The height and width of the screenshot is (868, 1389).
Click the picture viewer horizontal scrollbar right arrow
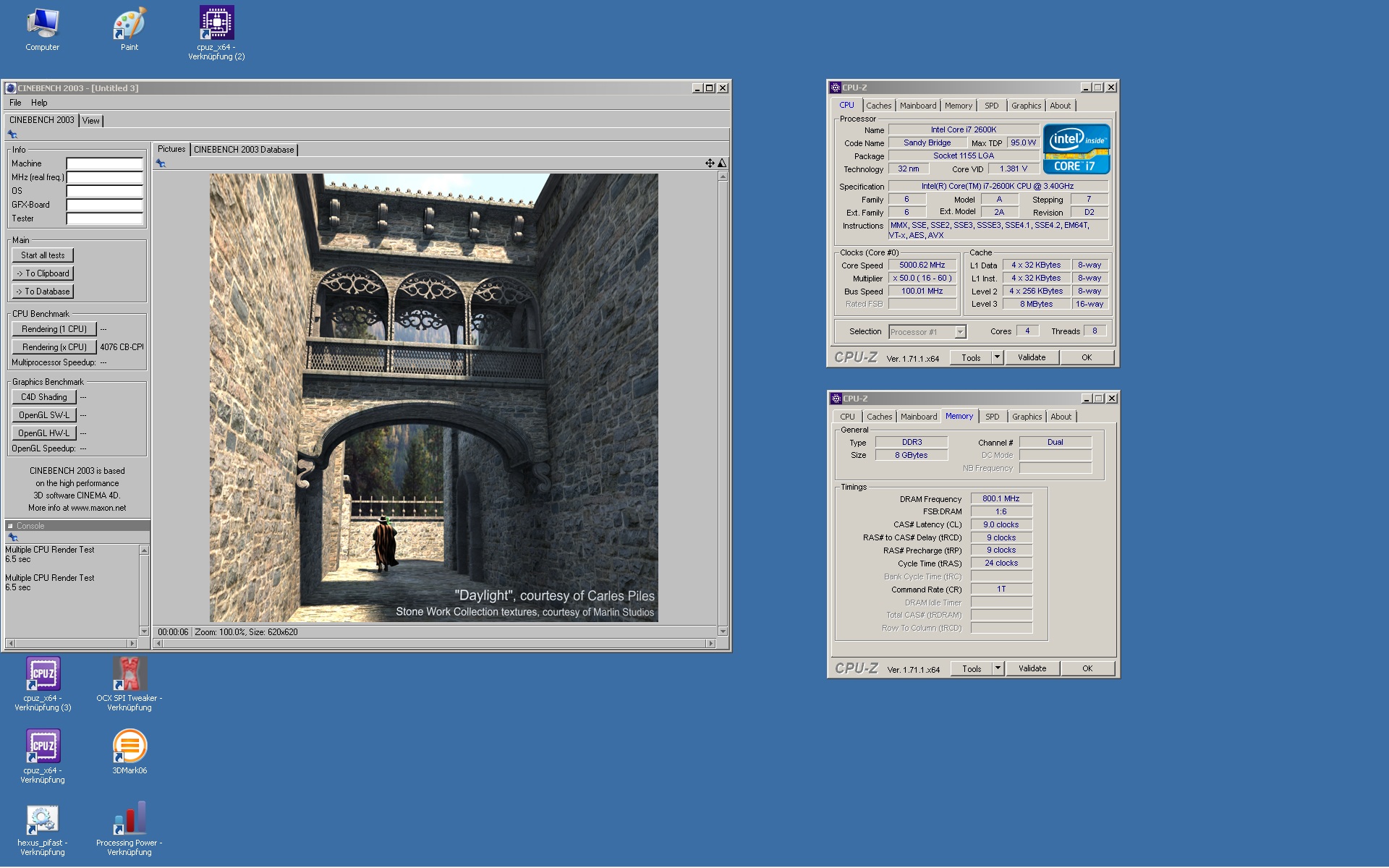(x=710, y=643)
